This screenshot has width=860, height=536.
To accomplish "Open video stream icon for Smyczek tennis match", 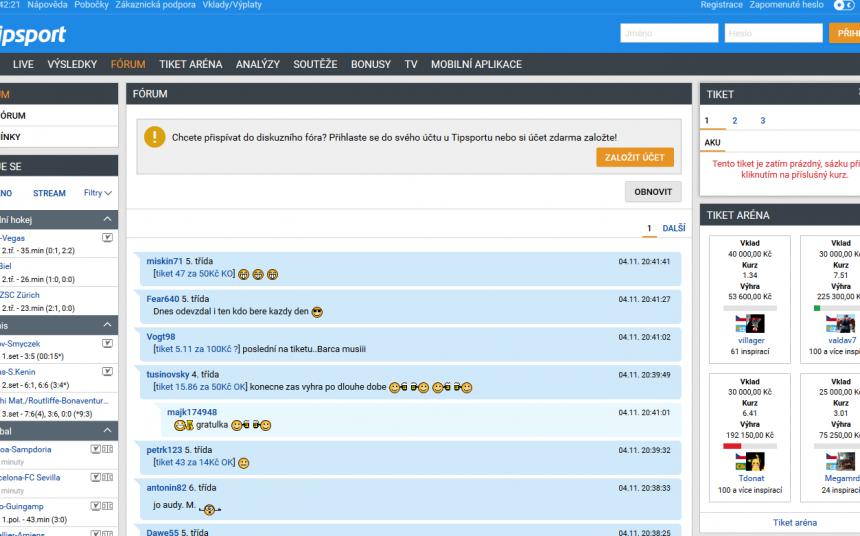I will pos(108,343).
